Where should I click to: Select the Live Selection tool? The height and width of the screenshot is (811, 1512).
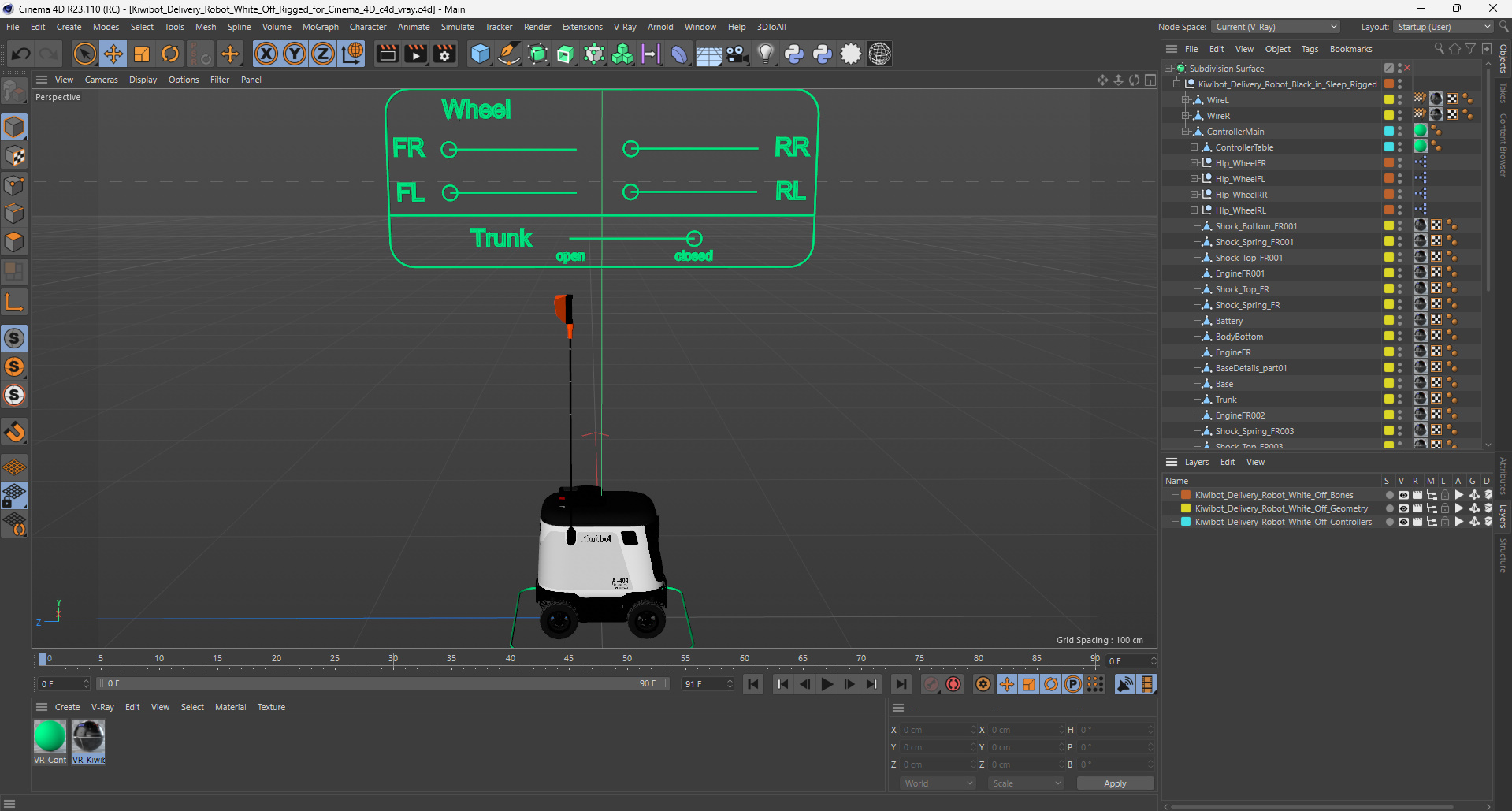[84, 54]
